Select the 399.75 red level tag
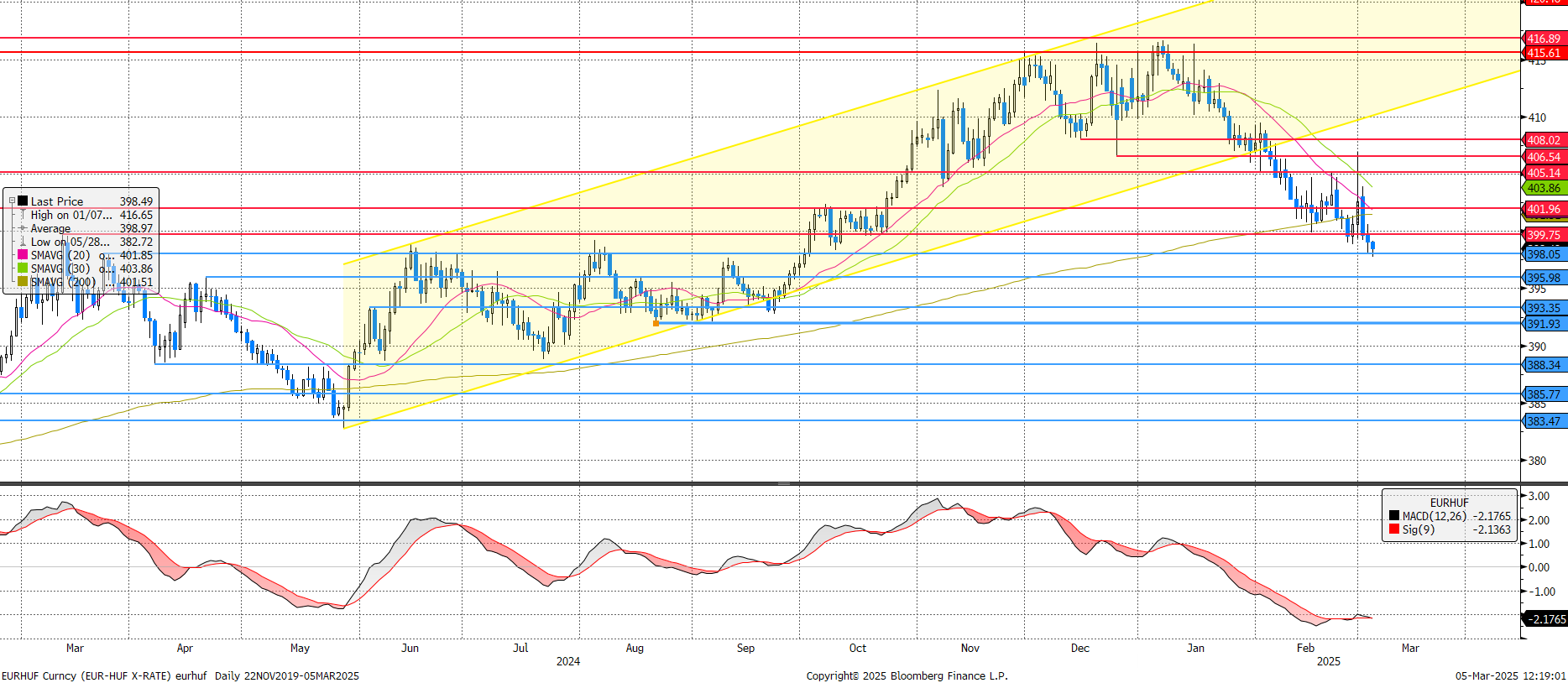 [x=1544, y=235]
